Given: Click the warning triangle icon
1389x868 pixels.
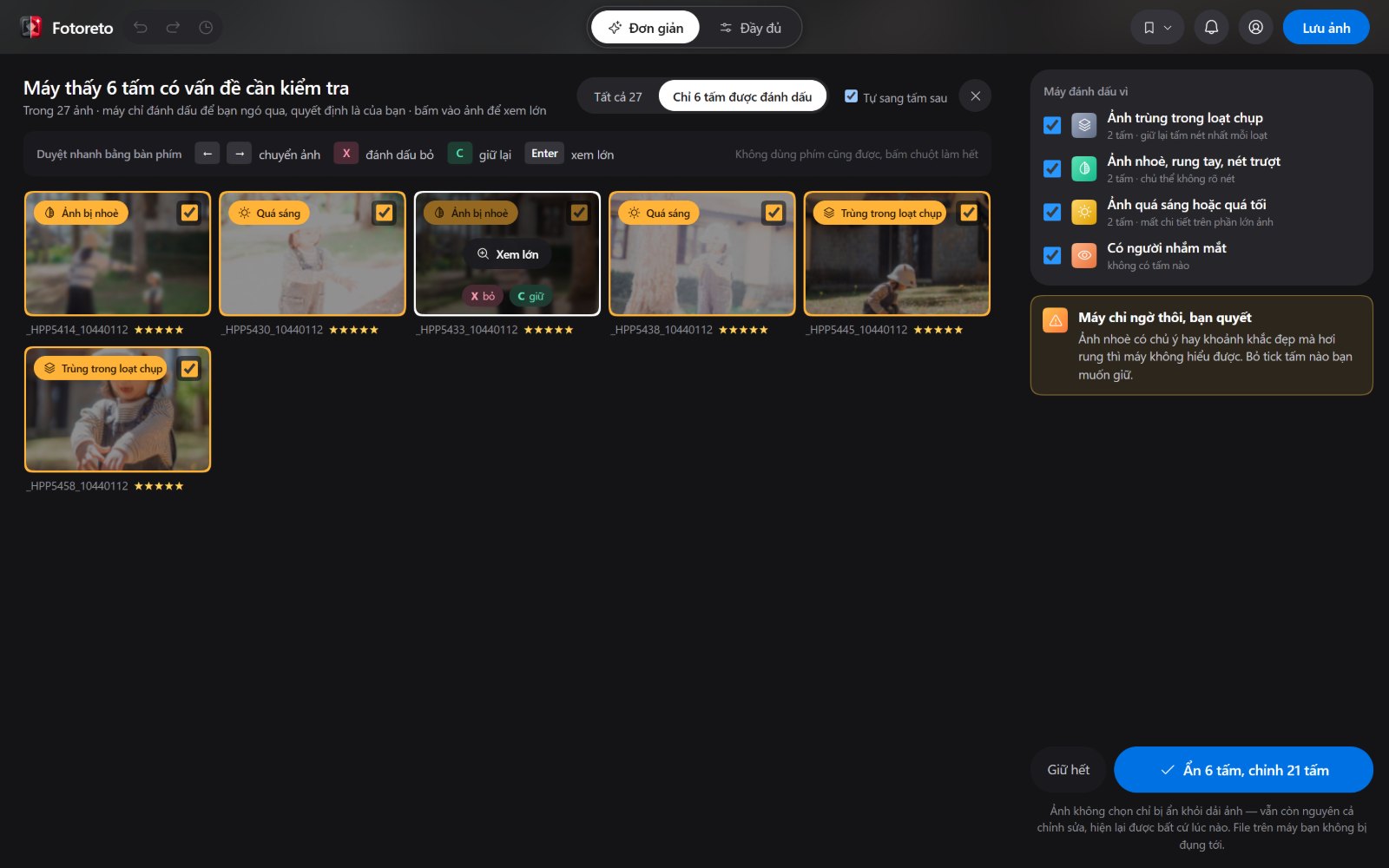Looking at the screenshot, I should pos(1056,320).
